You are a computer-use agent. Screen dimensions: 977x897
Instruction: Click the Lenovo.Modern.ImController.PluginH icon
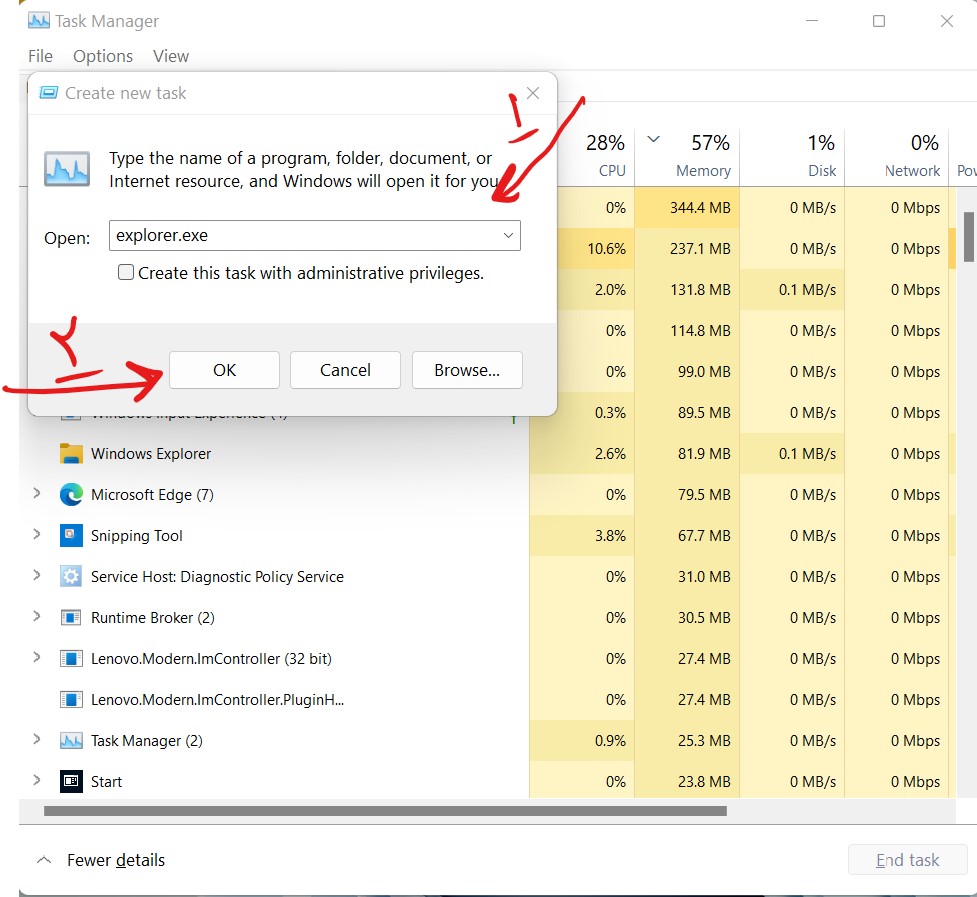click(x=71, y=700)
